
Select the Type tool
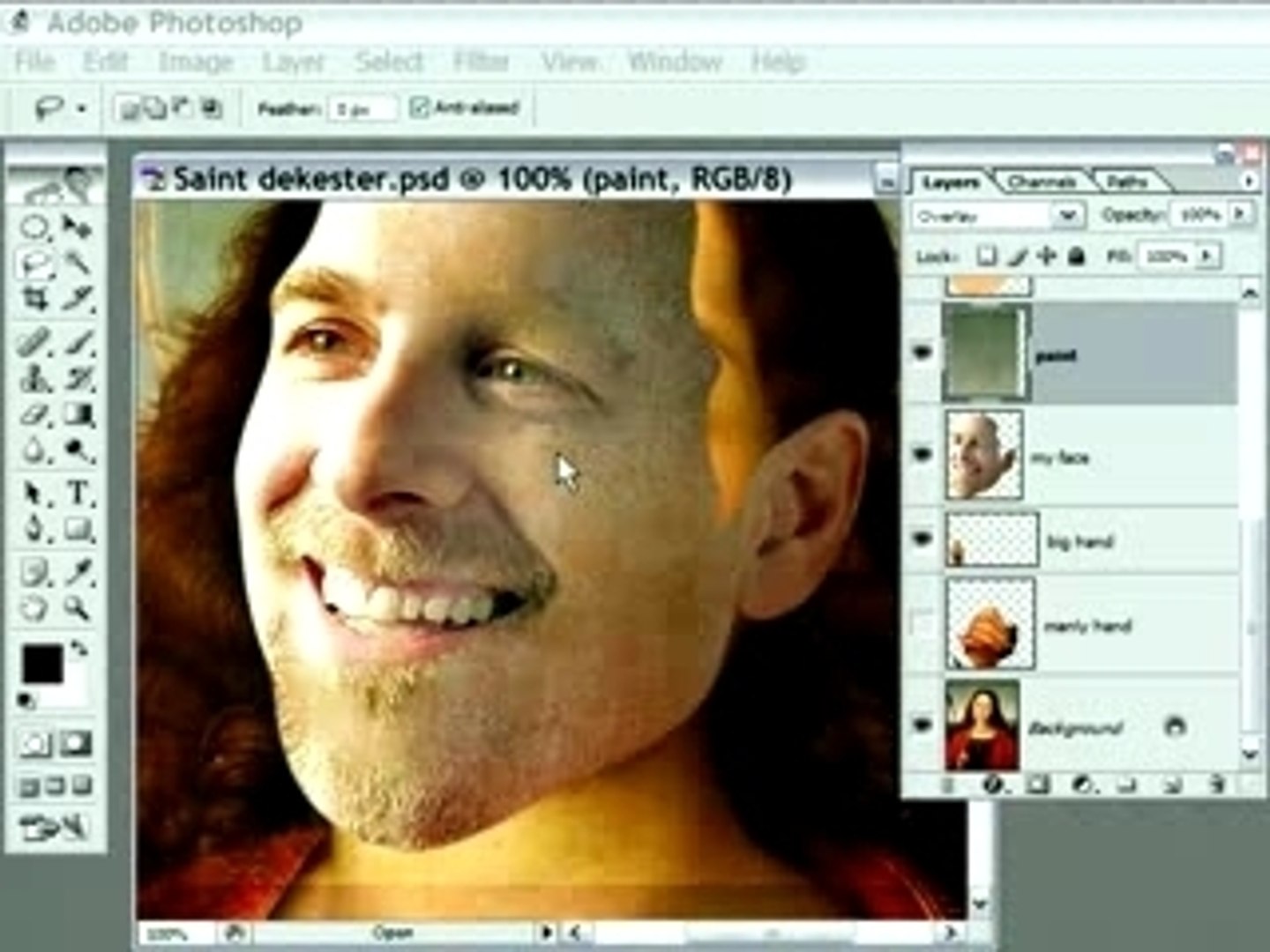78,492
